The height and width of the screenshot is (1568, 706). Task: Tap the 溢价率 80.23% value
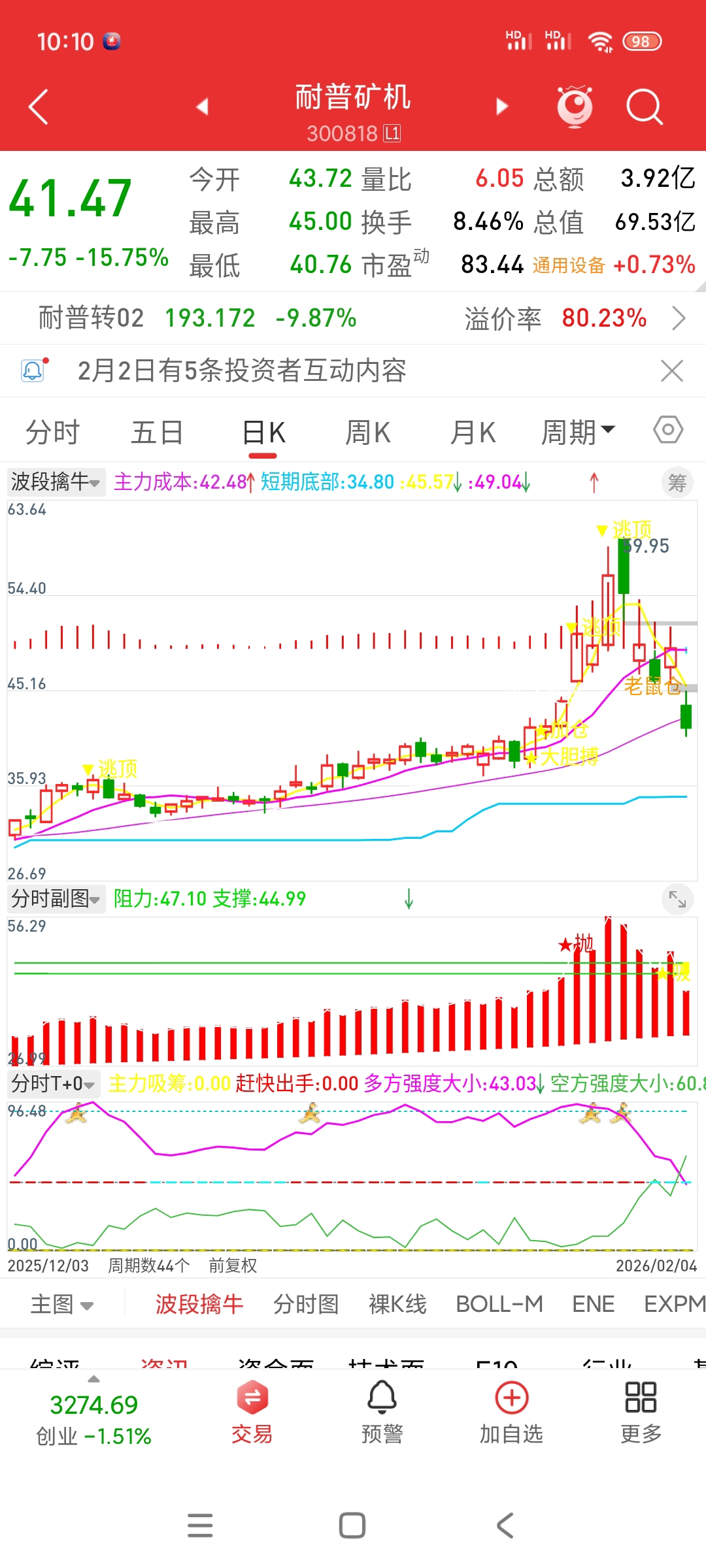click(604, 318)
